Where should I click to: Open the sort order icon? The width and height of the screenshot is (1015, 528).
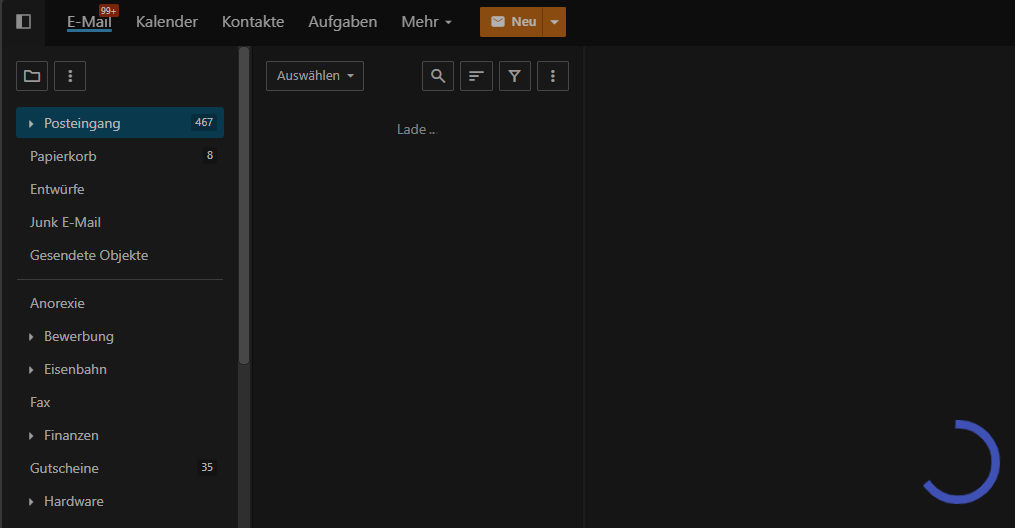[476, 76]
